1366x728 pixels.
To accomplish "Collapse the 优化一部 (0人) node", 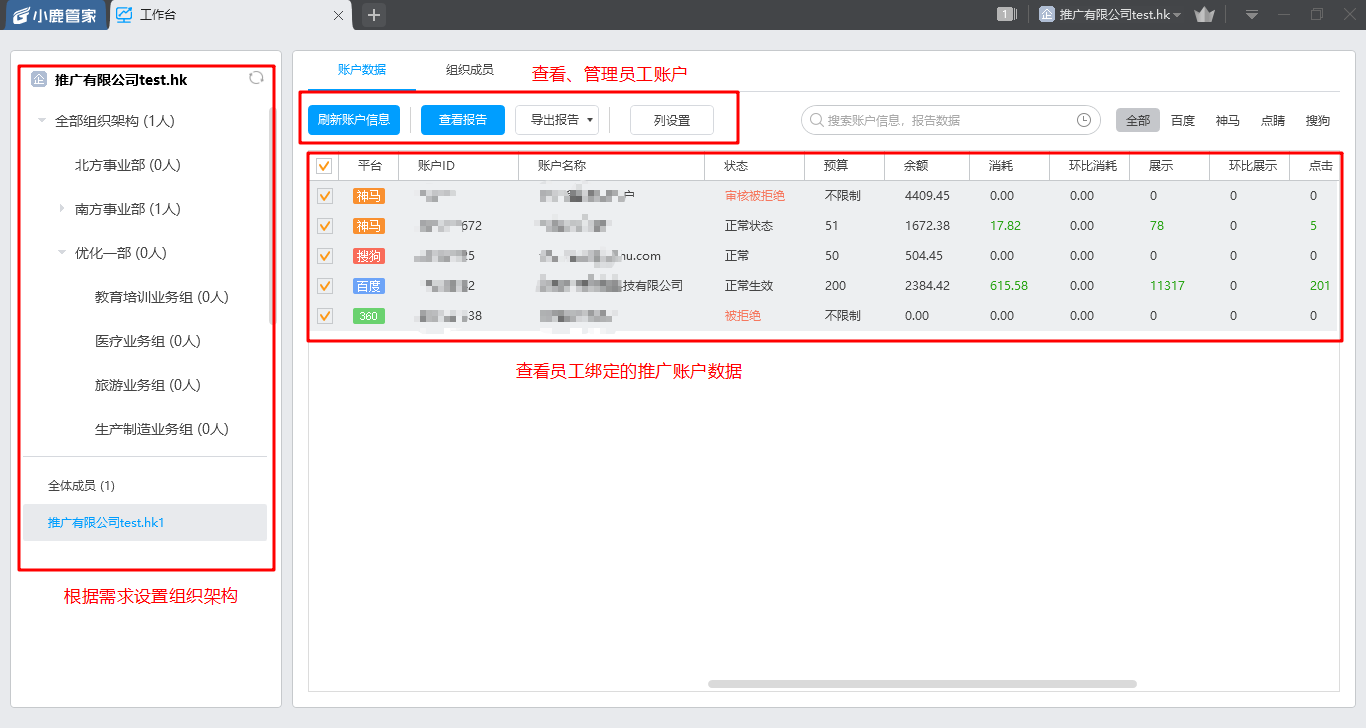I will click(x=62, y=253).
